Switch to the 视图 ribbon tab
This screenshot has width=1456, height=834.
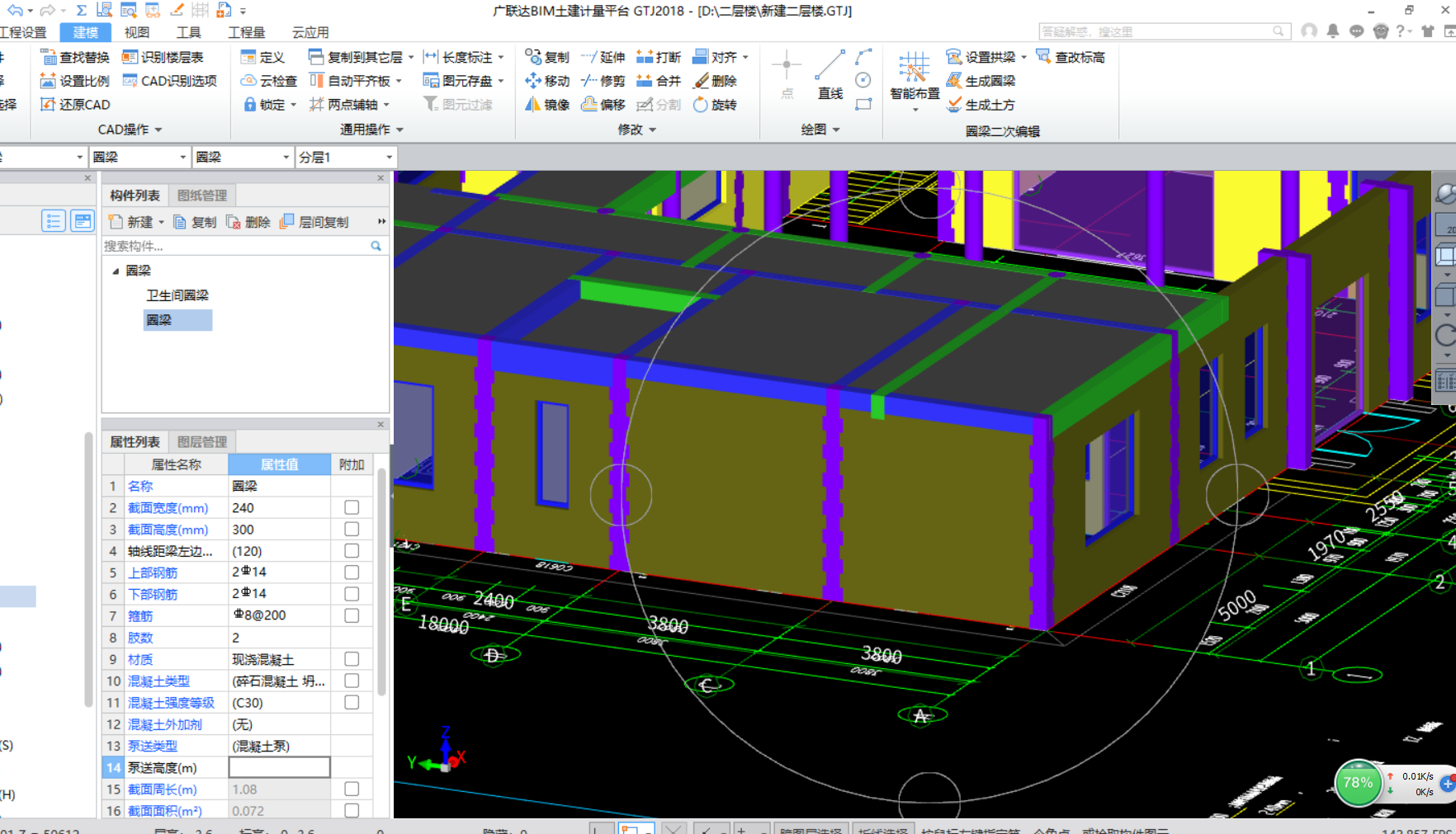(x=137, y=32)
